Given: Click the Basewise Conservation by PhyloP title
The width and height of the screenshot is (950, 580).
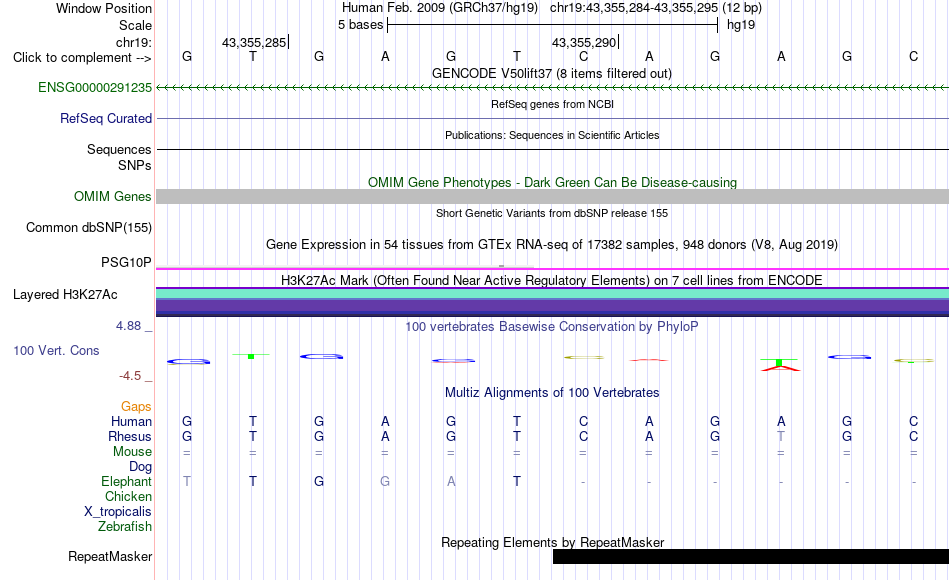Looking at the screenshot, I should 552,327.
